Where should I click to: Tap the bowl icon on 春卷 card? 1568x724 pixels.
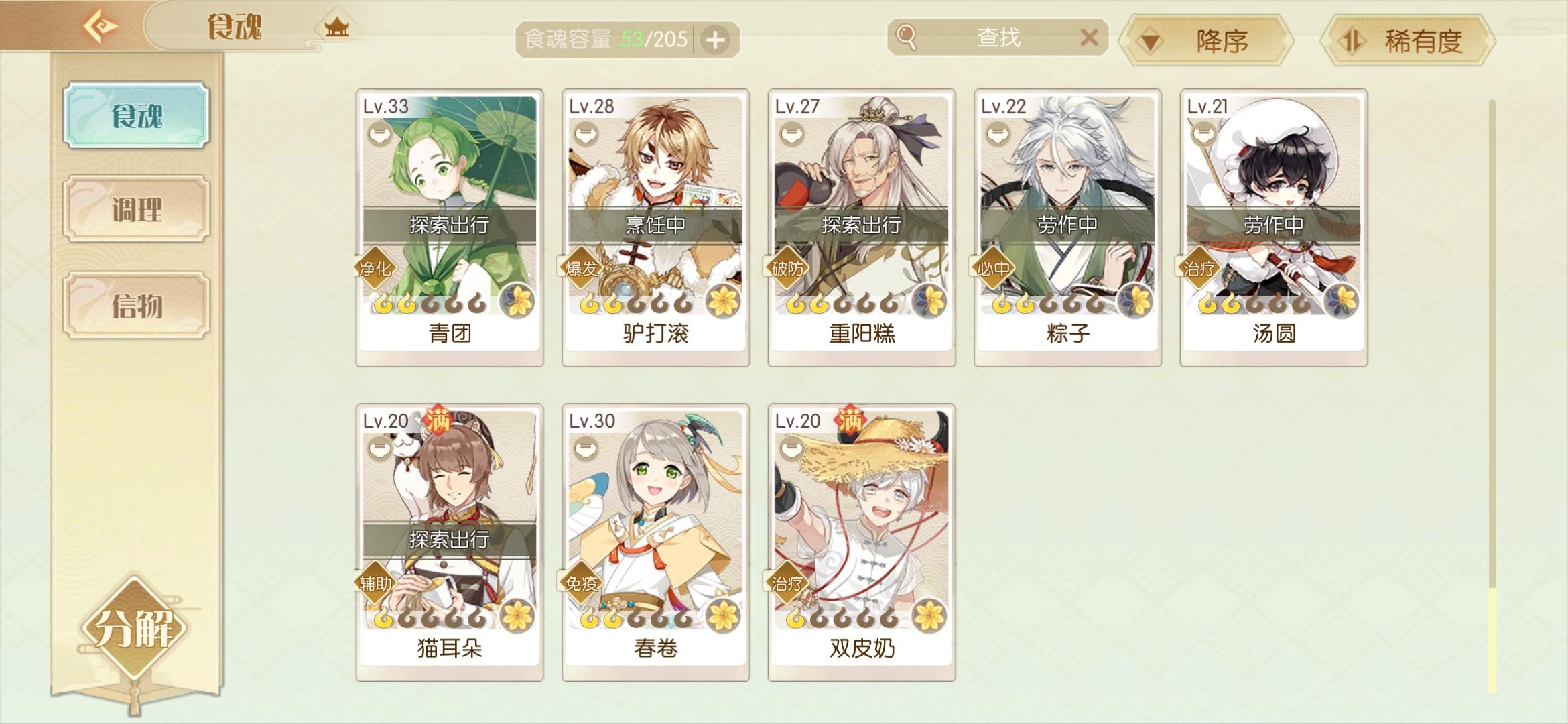tap(586, 448)
